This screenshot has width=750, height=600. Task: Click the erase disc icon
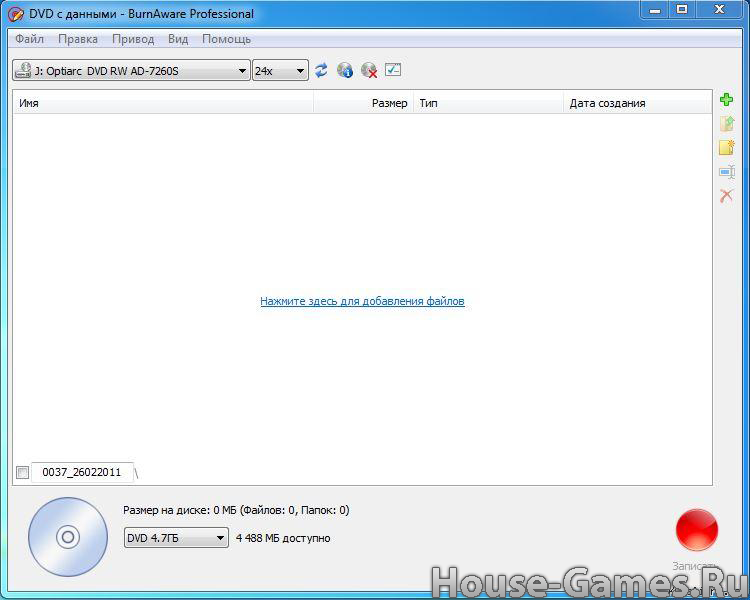(369, 70)
